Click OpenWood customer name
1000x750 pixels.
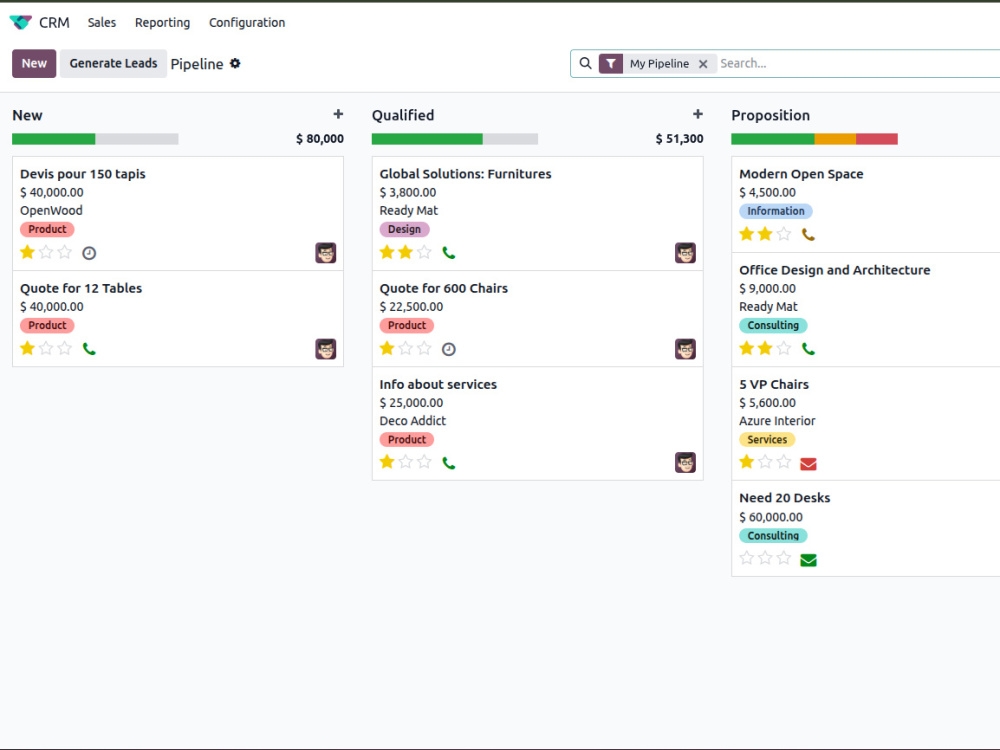click(x=51, y=210)
